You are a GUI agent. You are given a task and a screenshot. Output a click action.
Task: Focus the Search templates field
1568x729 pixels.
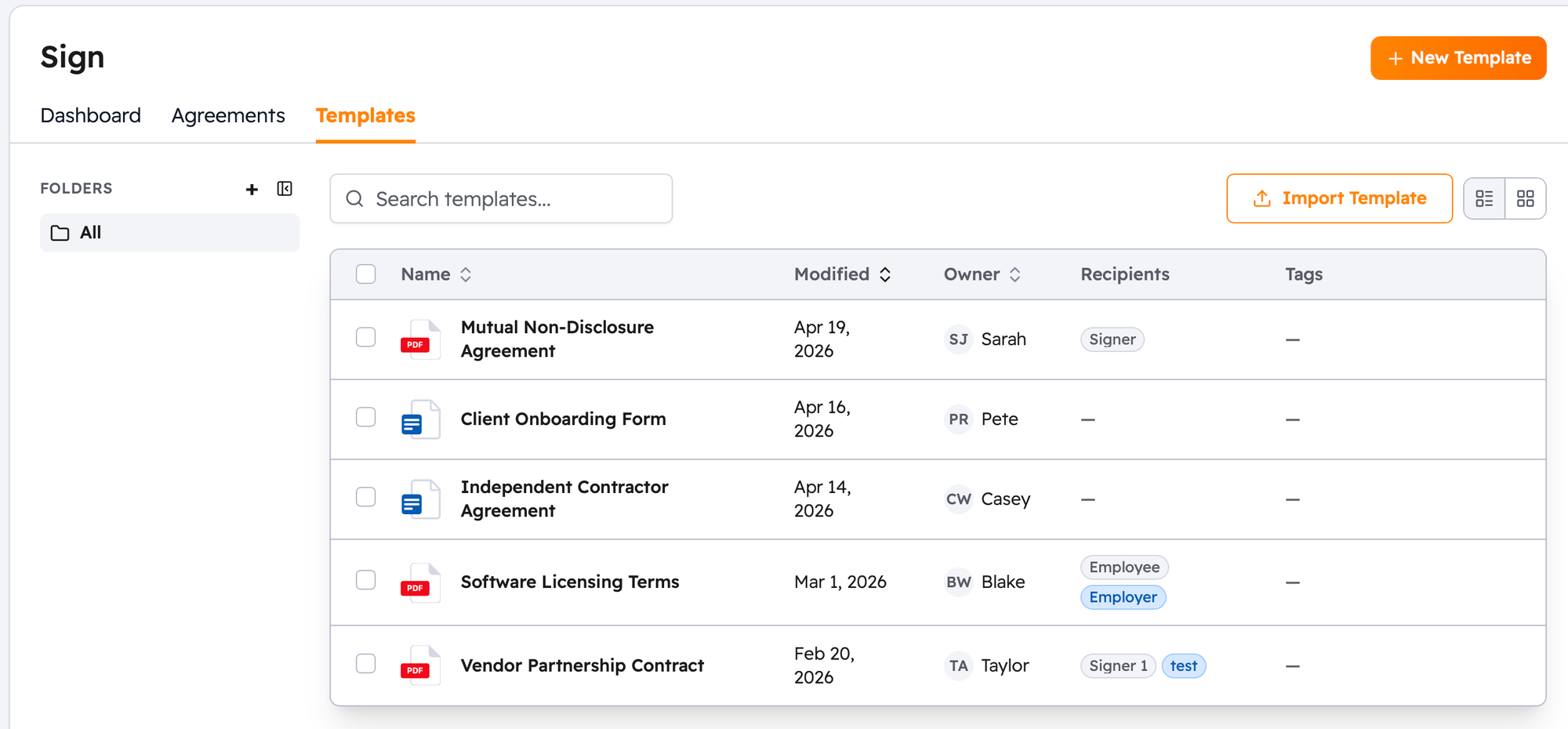[x=501, y=199]
